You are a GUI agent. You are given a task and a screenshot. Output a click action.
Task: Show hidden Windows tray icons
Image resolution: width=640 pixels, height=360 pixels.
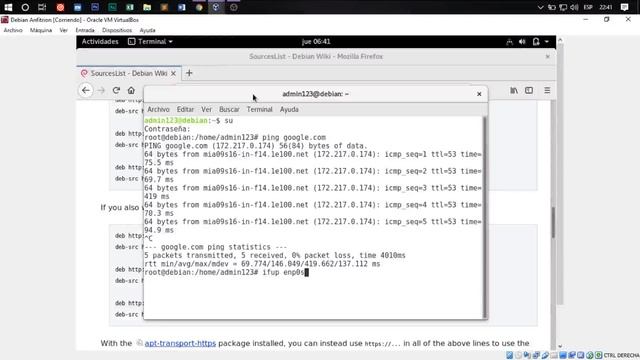tap(540, 7)
